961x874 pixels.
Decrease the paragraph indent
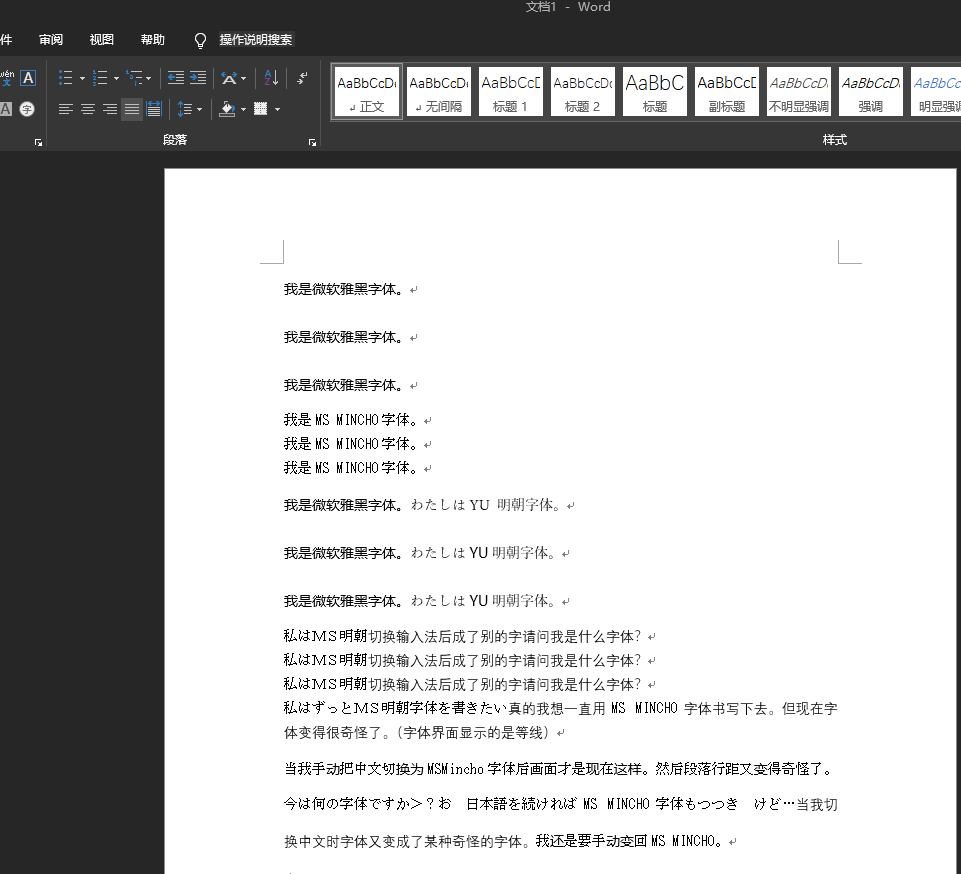(x=176, y=78)
